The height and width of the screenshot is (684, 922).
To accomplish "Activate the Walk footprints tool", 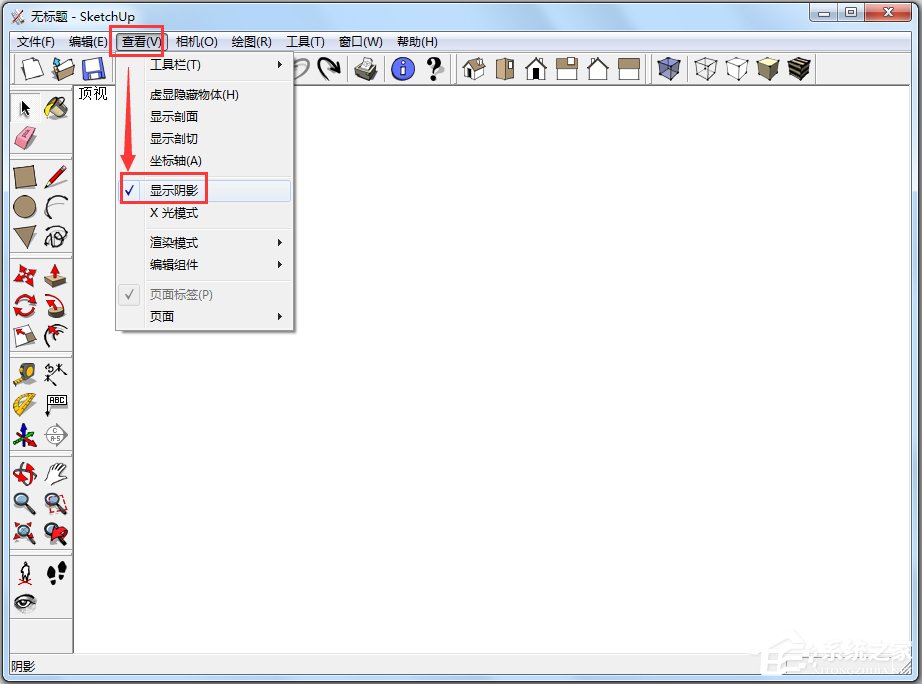I will click(x=56, y=573).
